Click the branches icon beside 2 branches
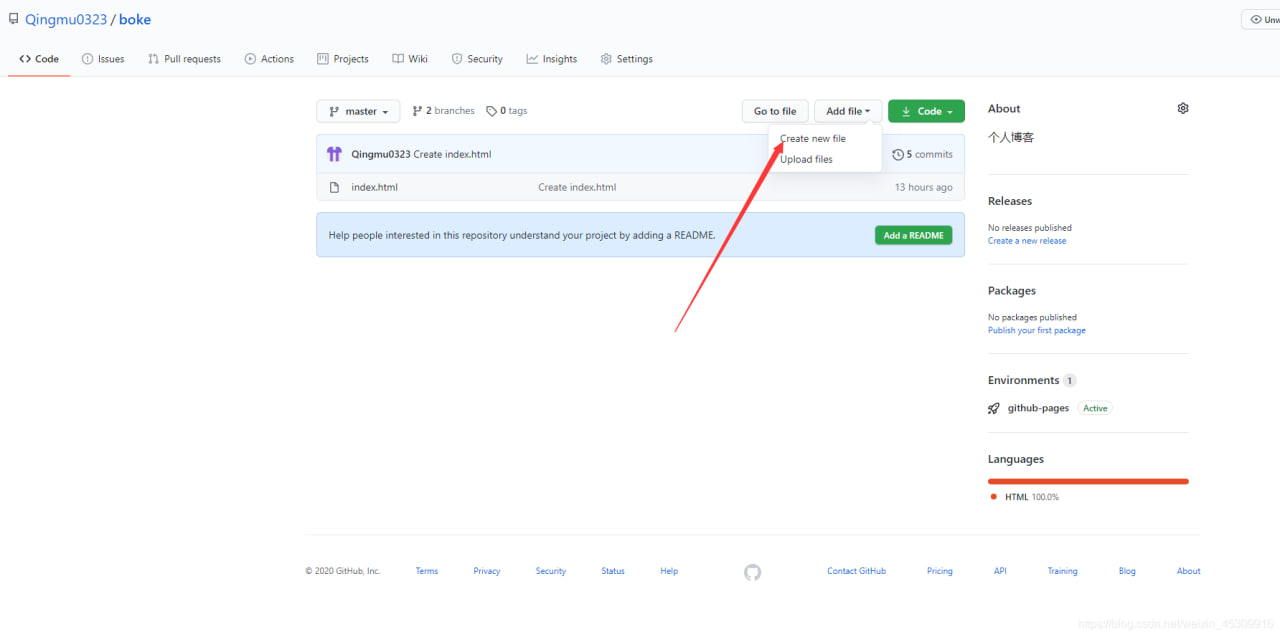 [417, 111]
